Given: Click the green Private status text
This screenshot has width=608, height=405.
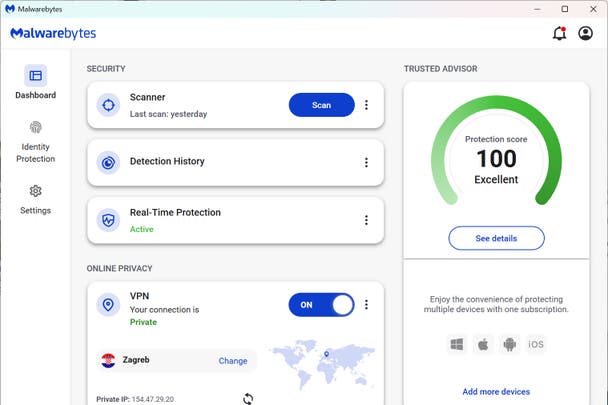Looking at the screenshot, I should tap(143, 322).
